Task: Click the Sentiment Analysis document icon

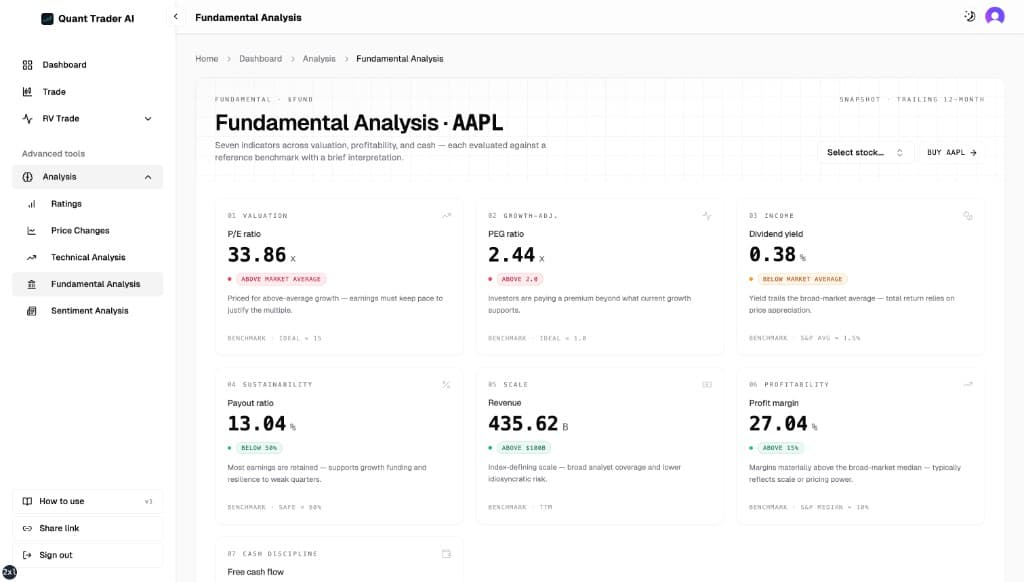Action: click(x=28, y=310)
